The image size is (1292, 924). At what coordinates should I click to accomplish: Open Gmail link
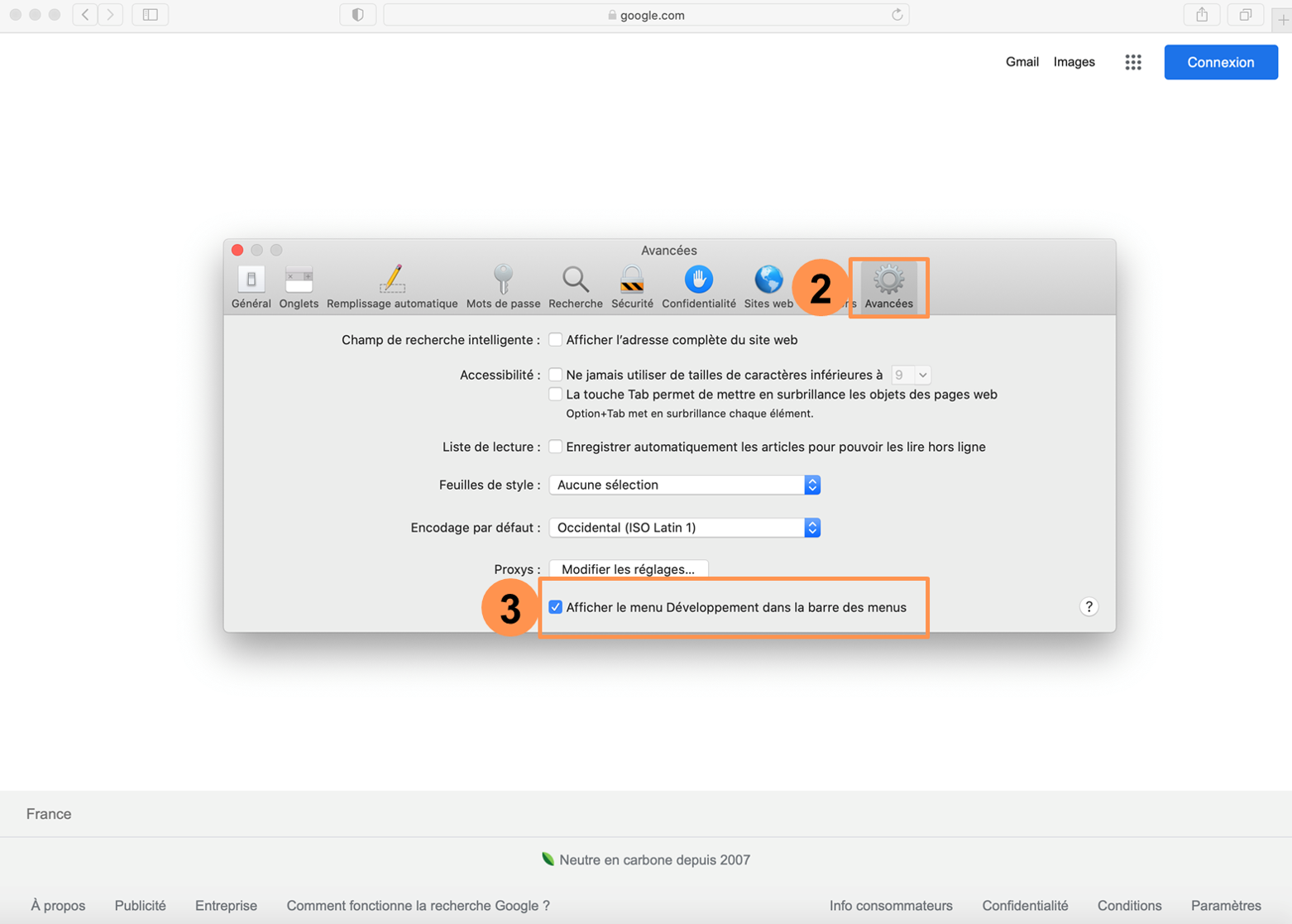tap(1022, 62)
